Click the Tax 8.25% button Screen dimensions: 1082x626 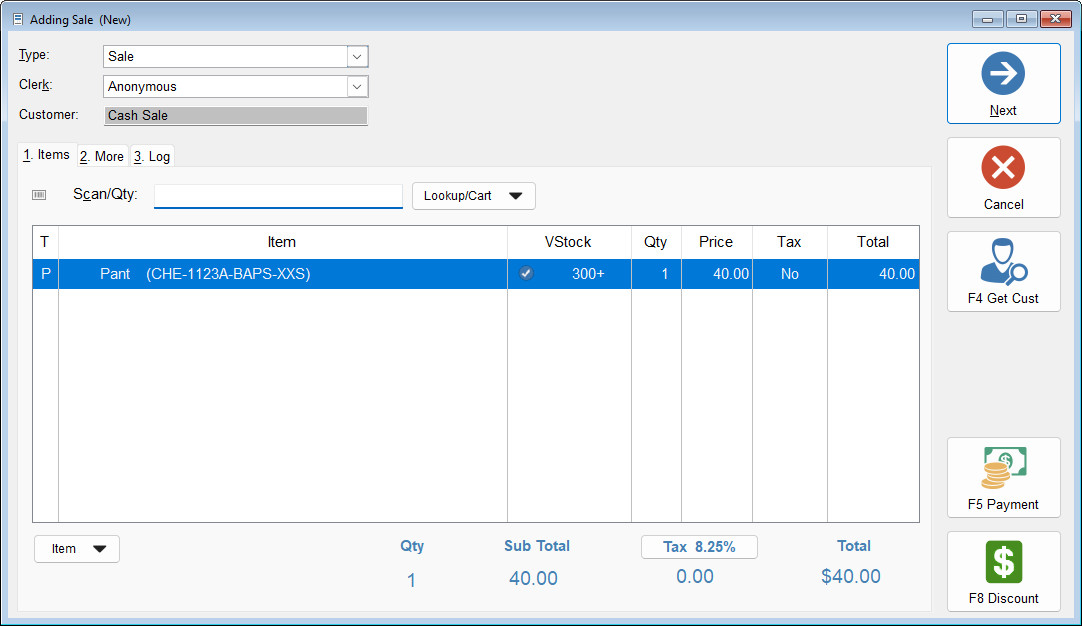(x=699, y=547)
